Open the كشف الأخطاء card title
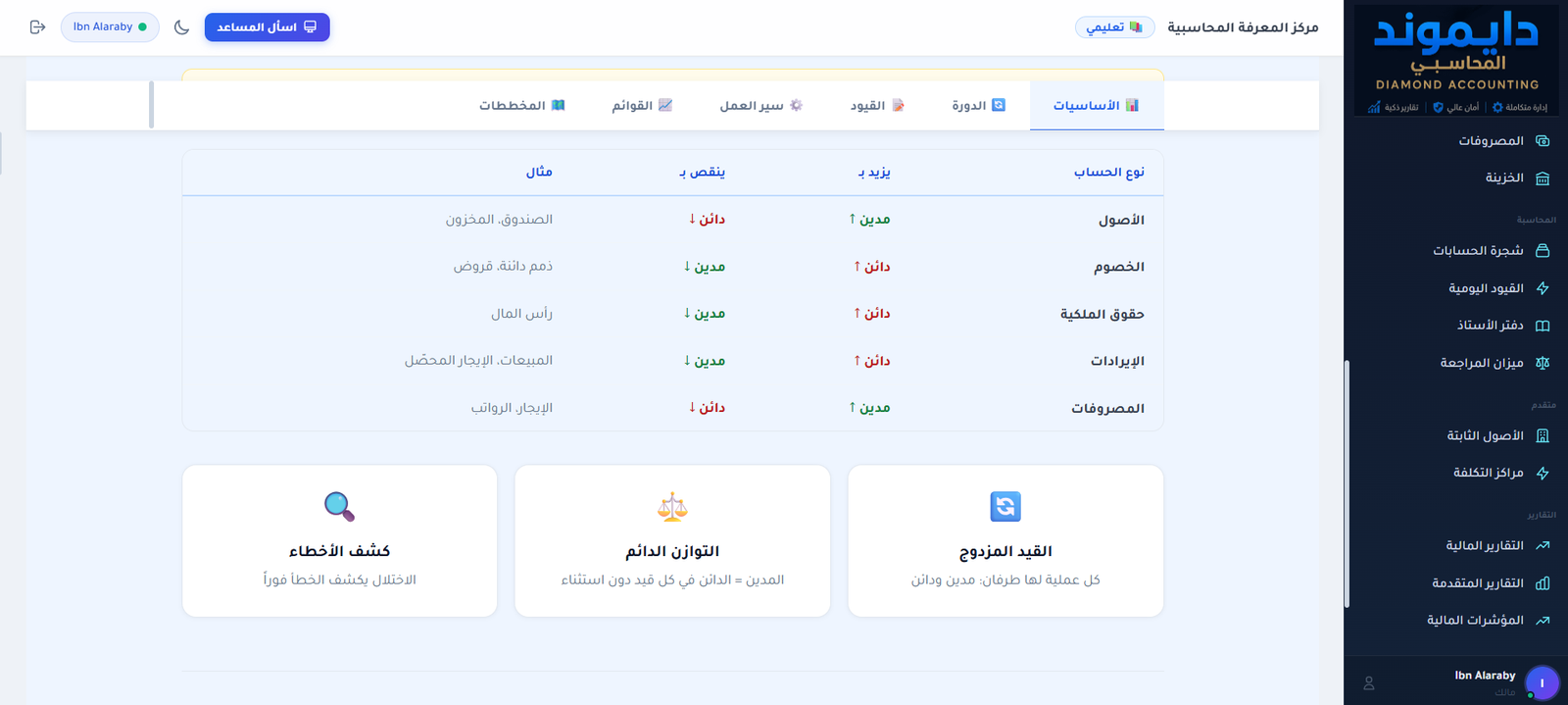Screen dimensions: 1568x705 (x=339, y=551)
